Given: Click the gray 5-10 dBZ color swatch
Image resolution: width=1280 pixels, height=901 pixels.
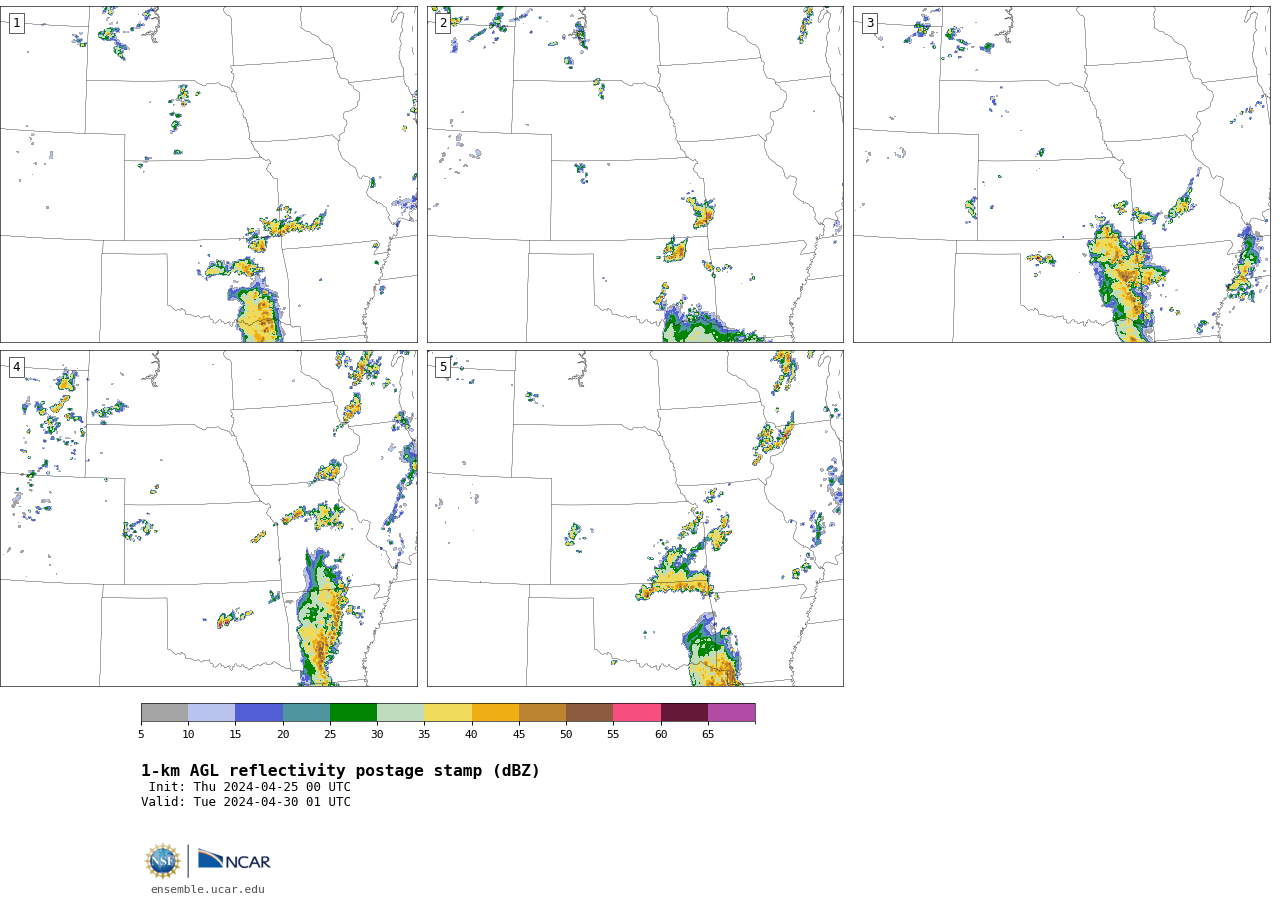Looking at the screenshot, I should point(164,713).
